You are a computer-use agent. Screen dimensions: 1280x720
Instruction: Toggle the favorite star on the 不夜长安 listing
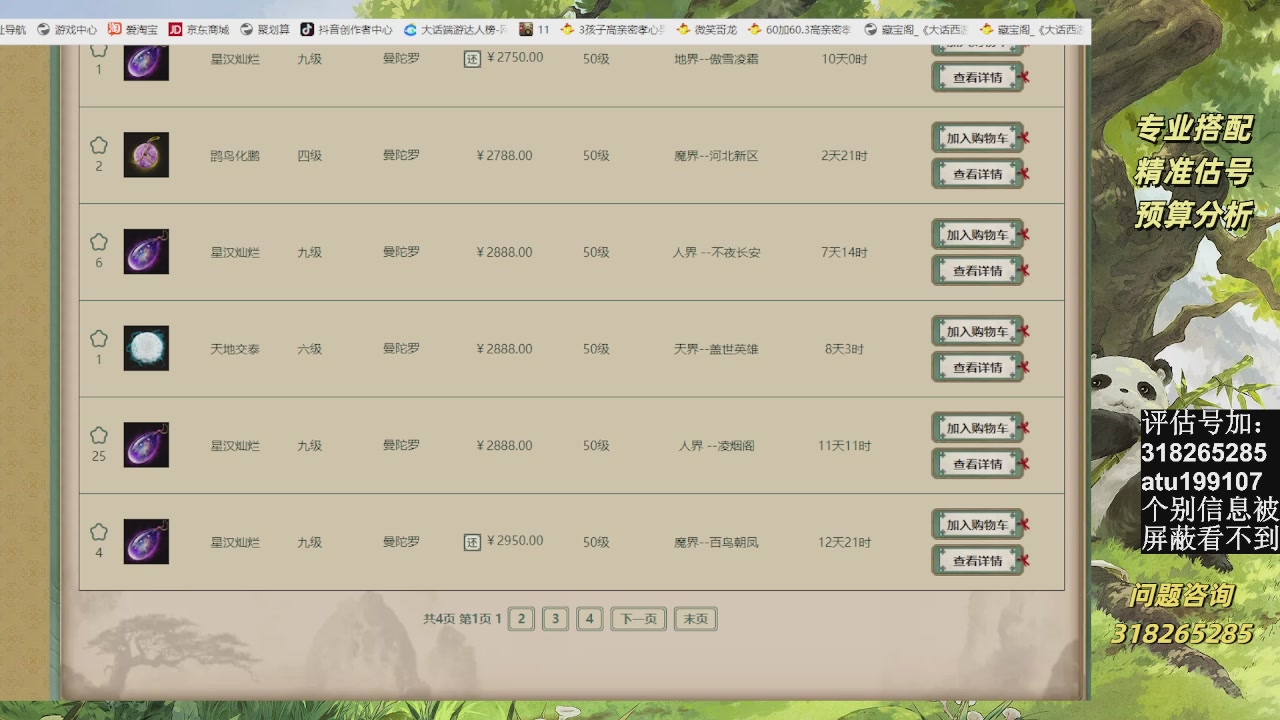(x=99, y=243)
